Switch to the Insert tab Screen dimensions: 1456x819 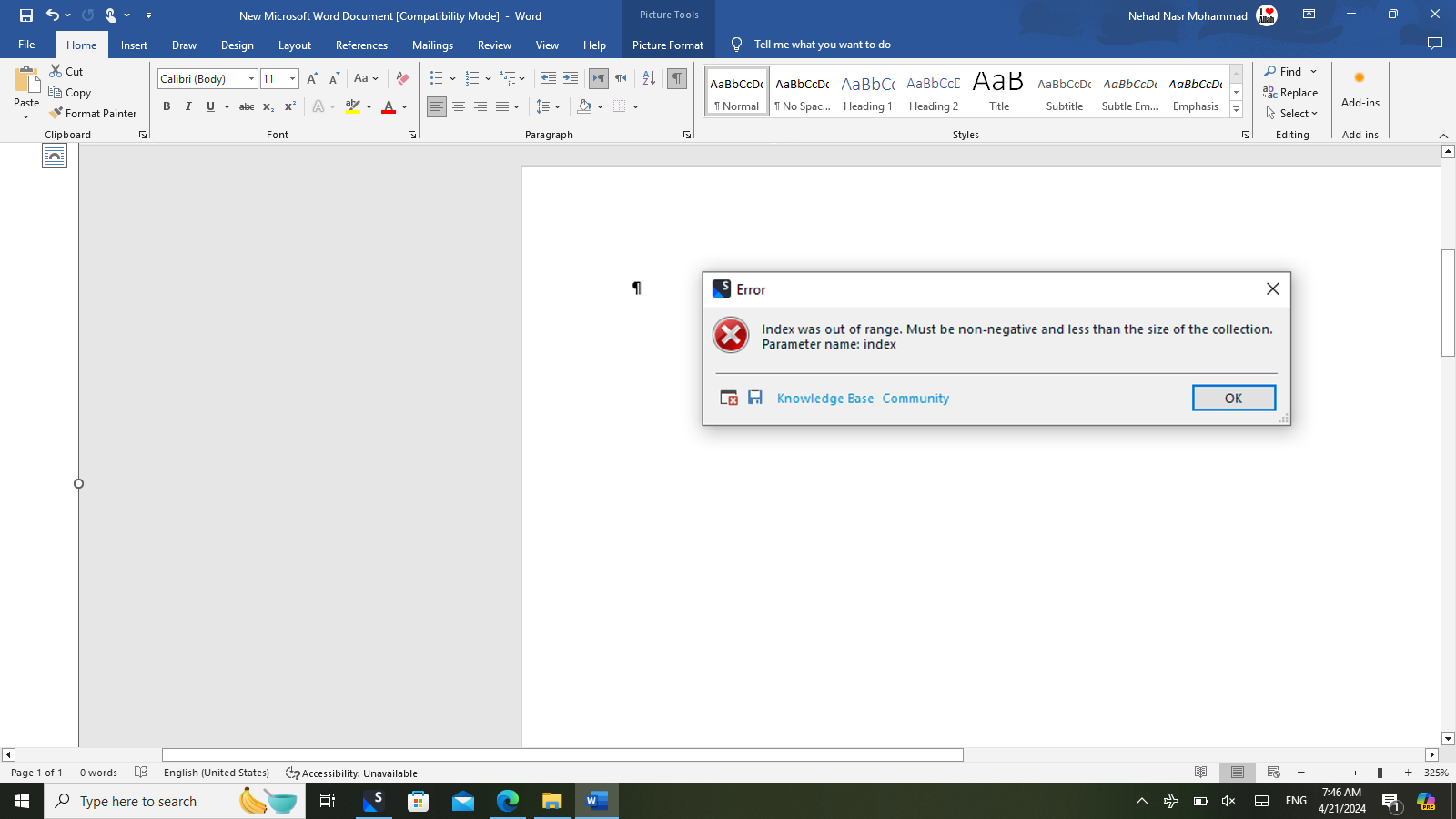pos(134,45)
